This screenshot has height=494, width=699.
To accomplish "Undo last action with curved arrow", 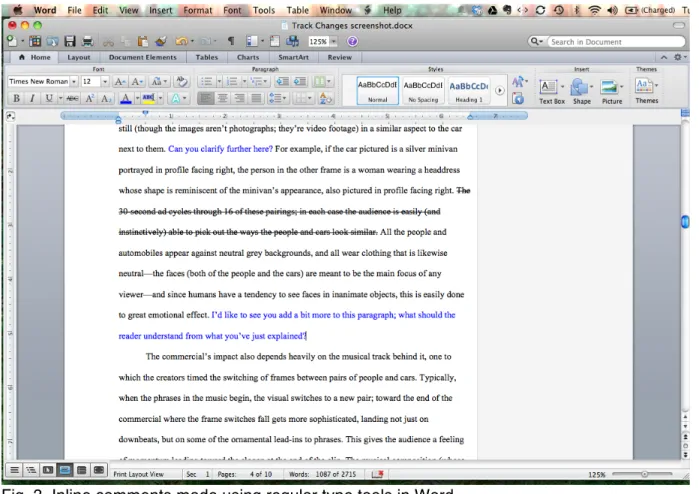I will [x=181, y=41].
